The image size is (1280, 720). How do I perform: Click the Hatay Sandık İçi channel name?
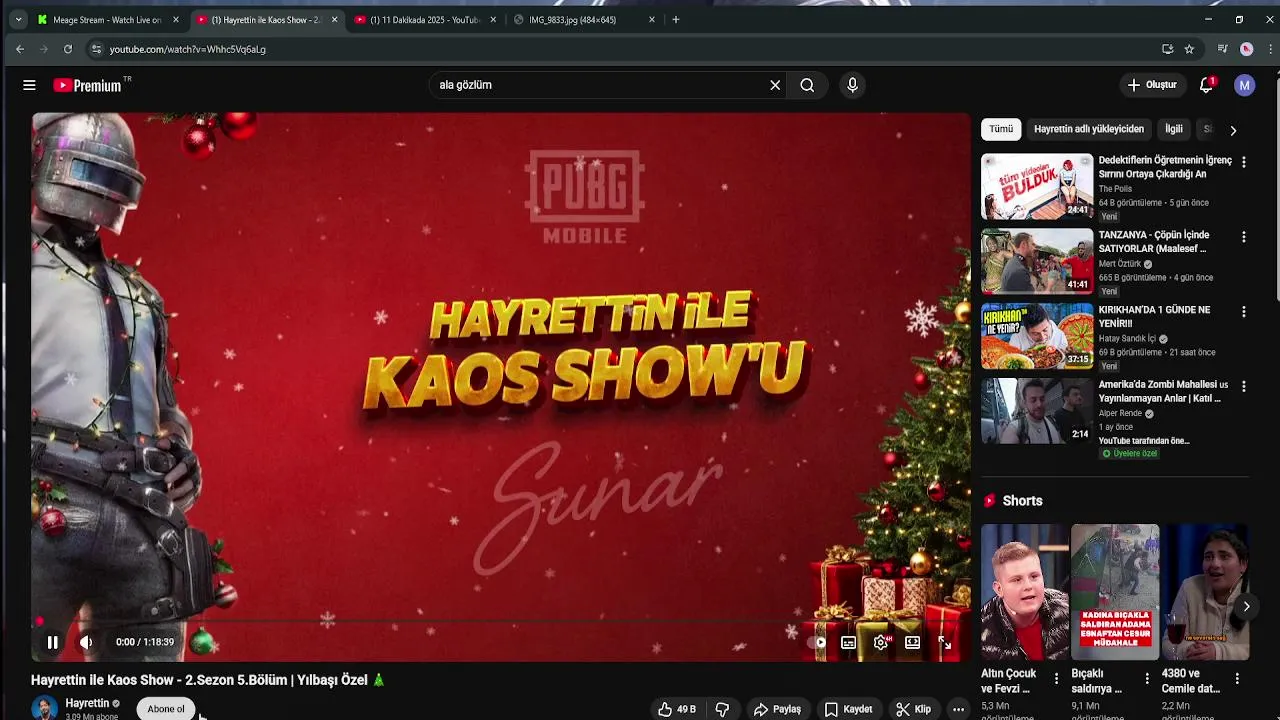1127,339
